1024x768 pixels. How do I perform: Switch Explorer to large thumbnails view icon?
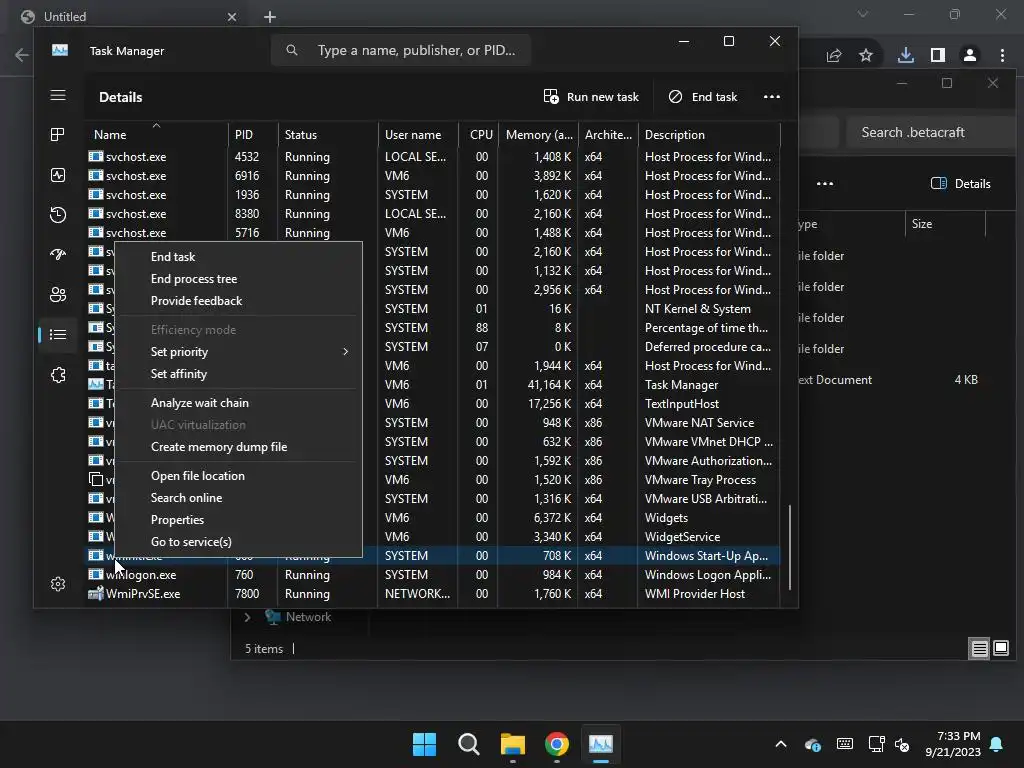[x=1000, y=648]
